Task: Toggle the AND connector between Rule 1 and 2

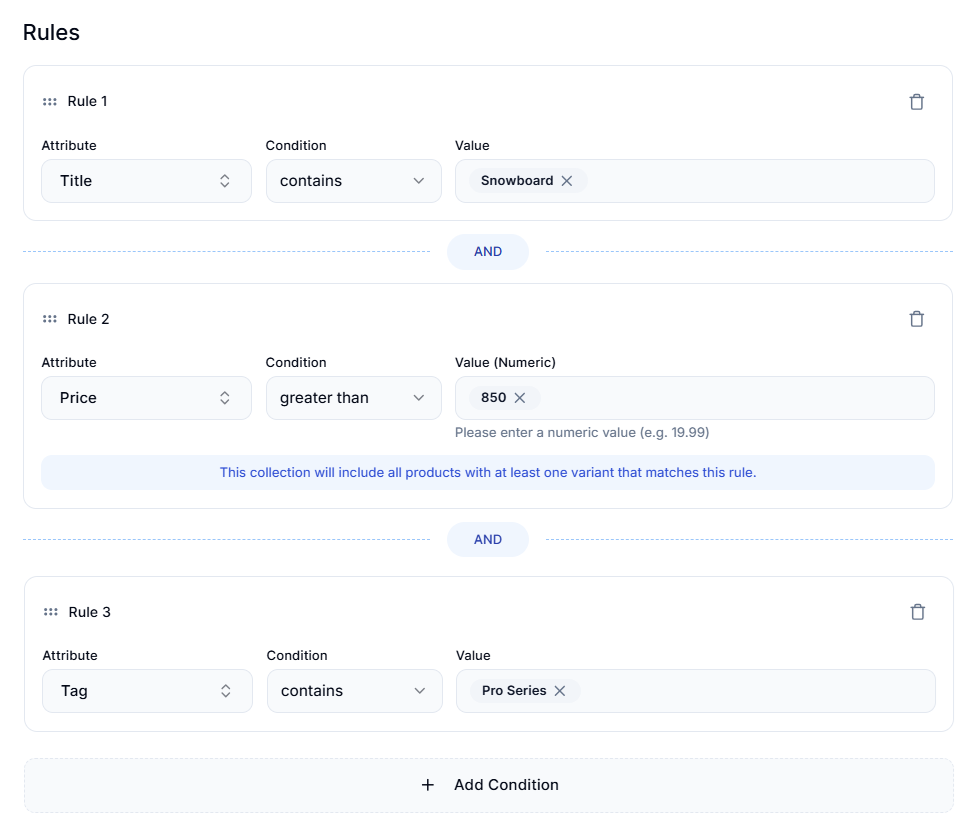Action: click(487, 251)
